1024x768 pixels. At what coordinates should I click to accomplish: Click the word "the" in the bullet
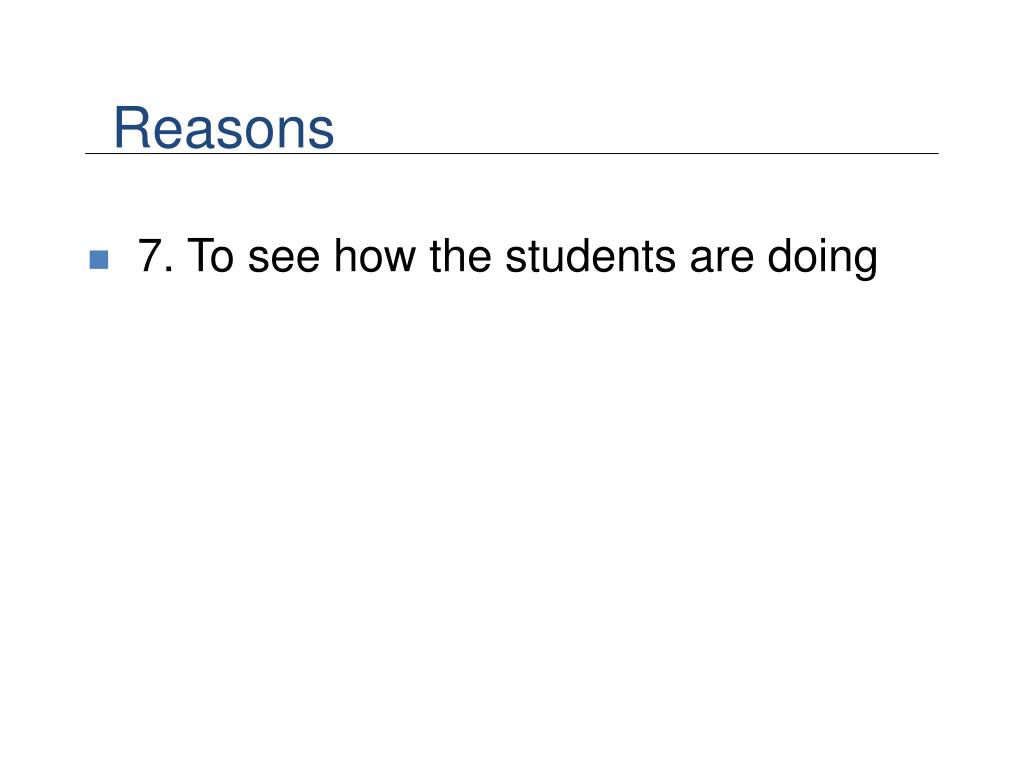[460, 255]
